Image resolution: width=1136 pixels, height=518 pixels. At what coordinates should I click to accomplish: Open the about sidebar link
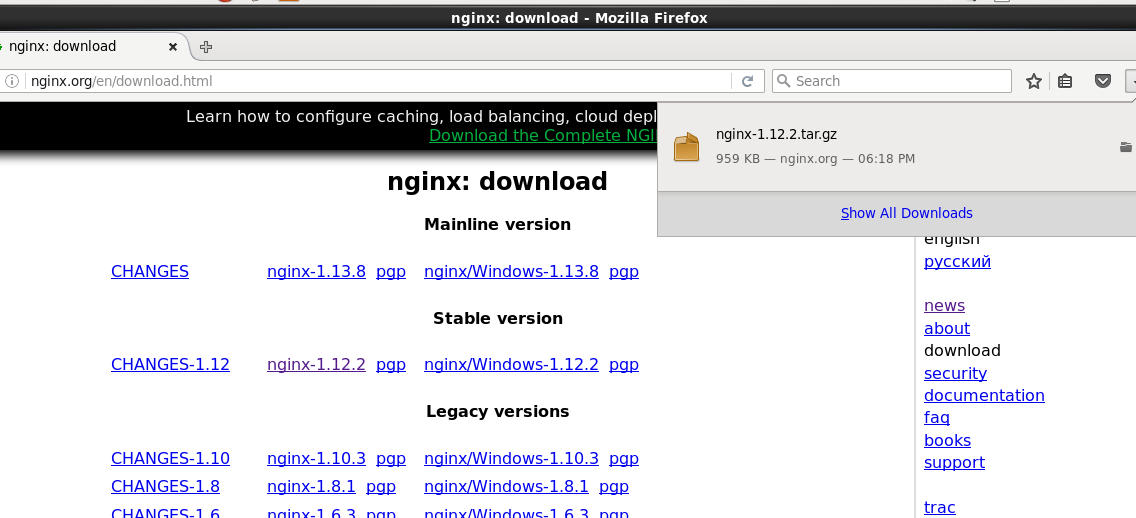pyautogui.click(x=947, y=328)
